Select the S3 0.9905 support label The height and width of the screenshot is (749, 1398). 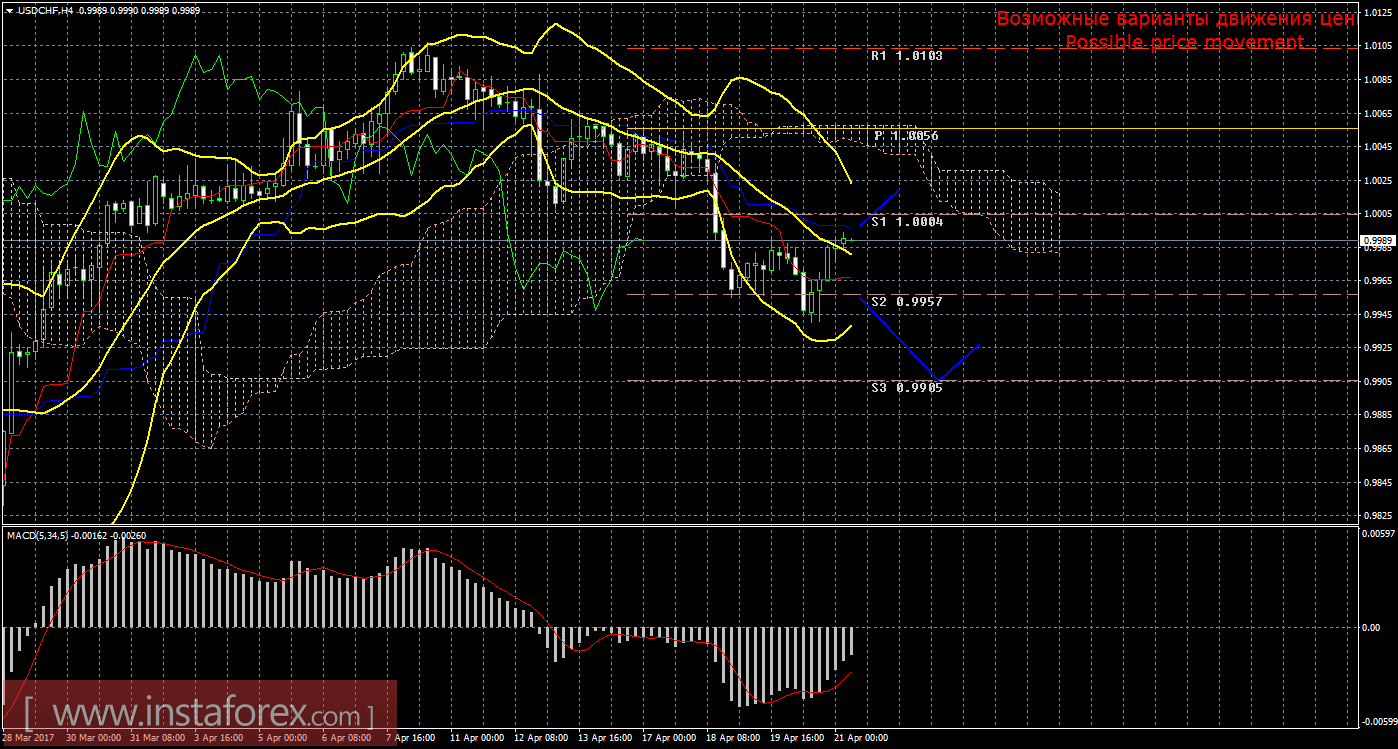click(906, 388)
